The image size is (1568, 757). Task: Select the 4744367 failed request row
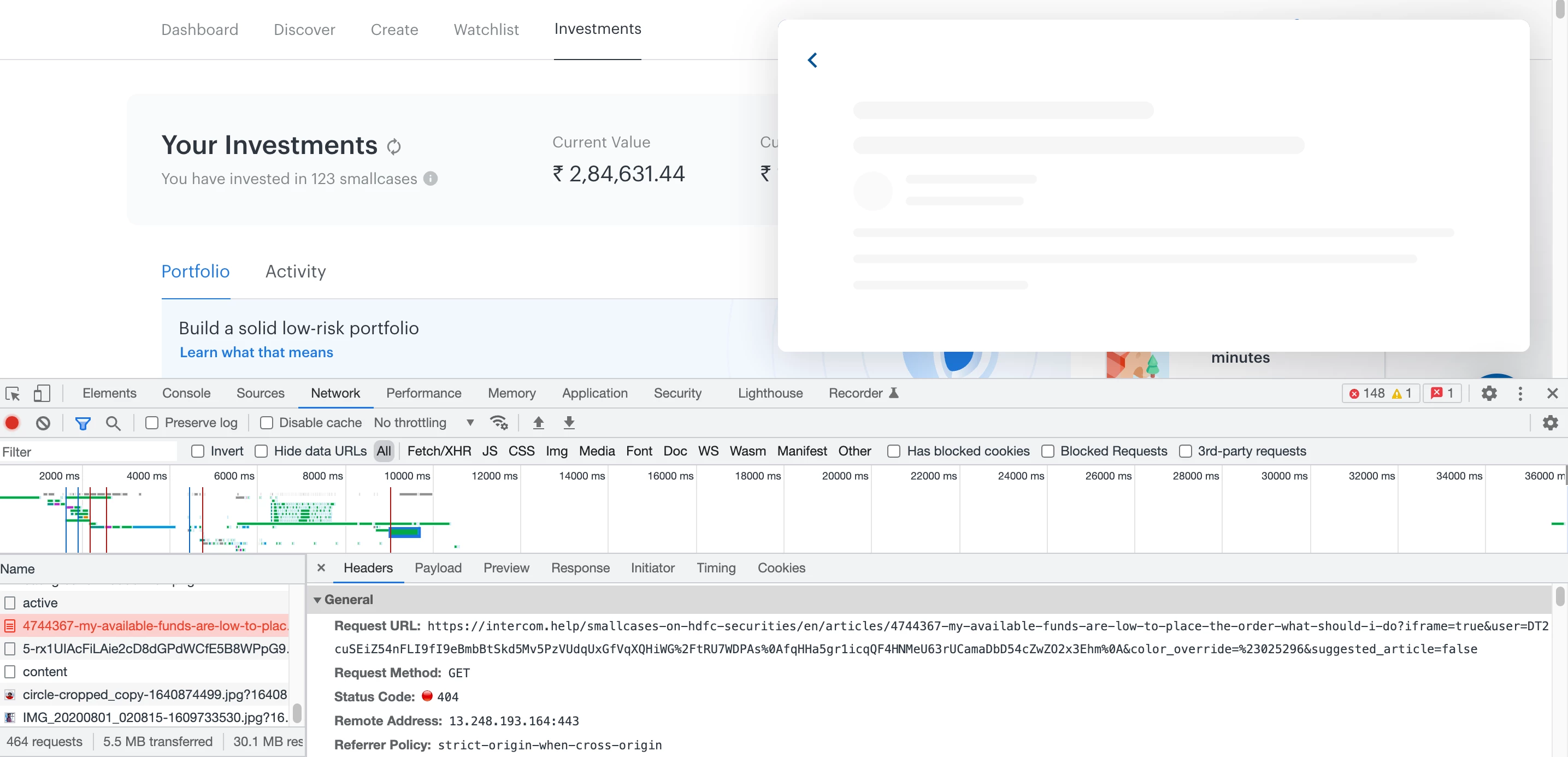click(x=145, y=625)
